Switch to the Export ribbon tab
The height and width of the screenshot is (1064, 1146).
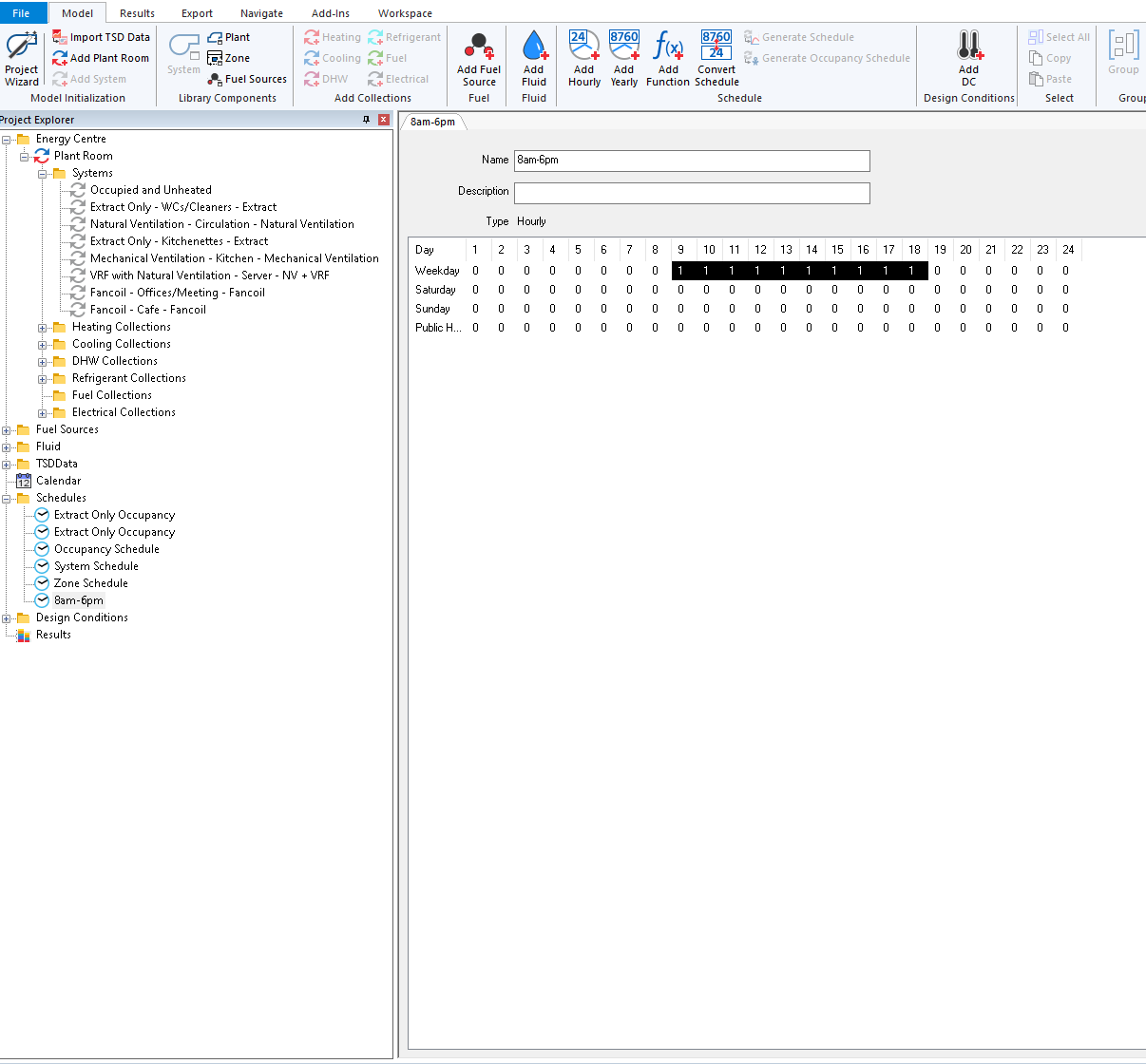click(x=197, y=13)
